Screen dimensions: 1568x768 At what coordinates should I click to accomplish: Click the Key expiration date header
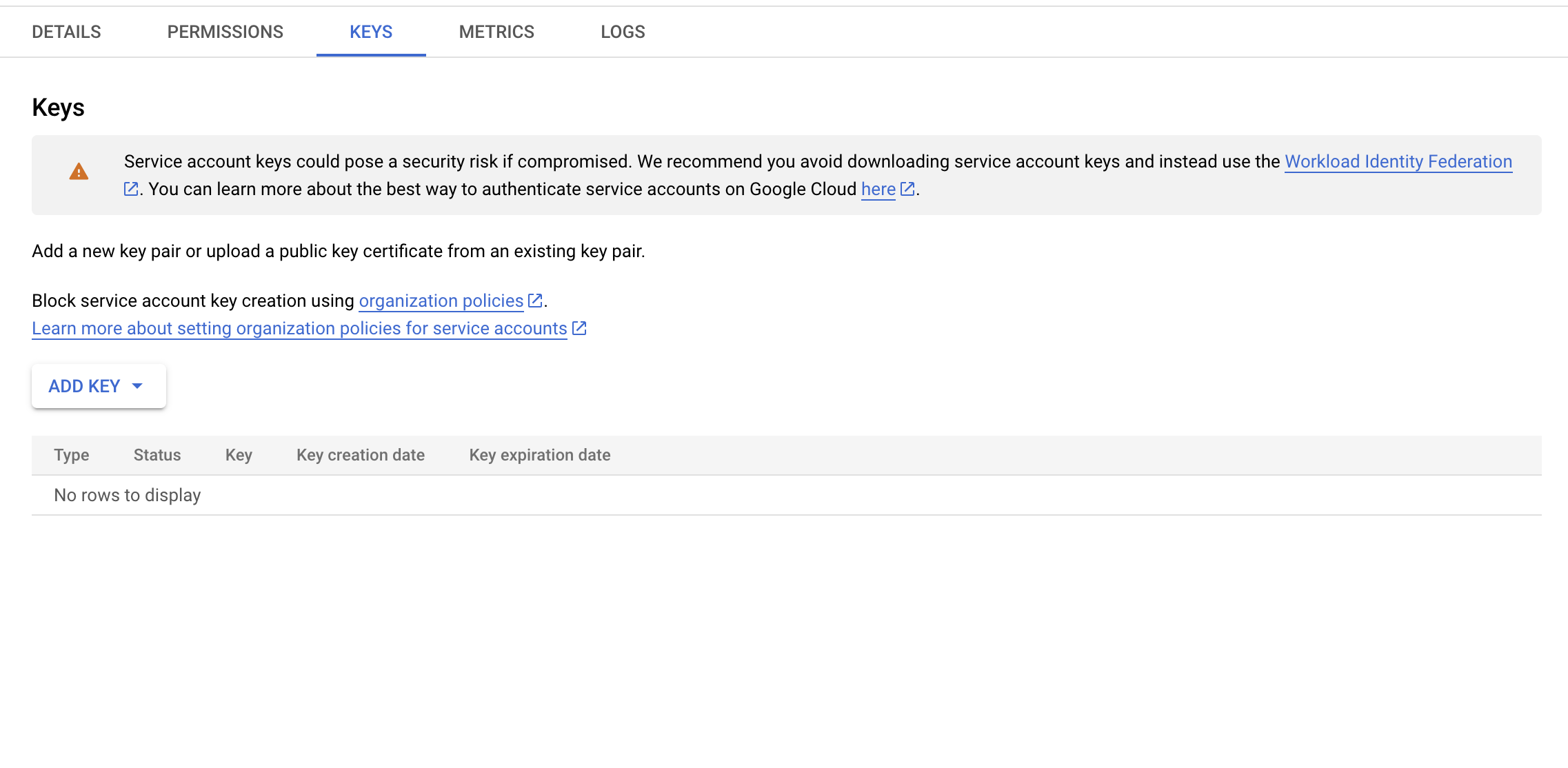coord(540,455)
